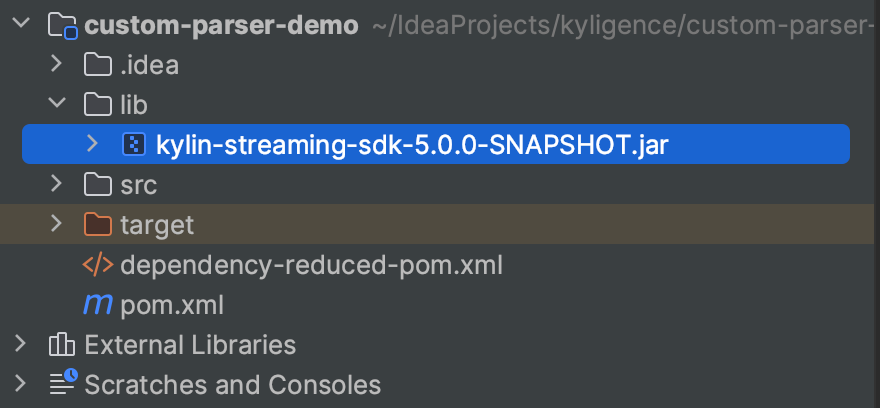Click the orange target folder icon
Image resolution: width=880 pixels, height=408 pixels.
pyautogui.click(x=97, y=225)
